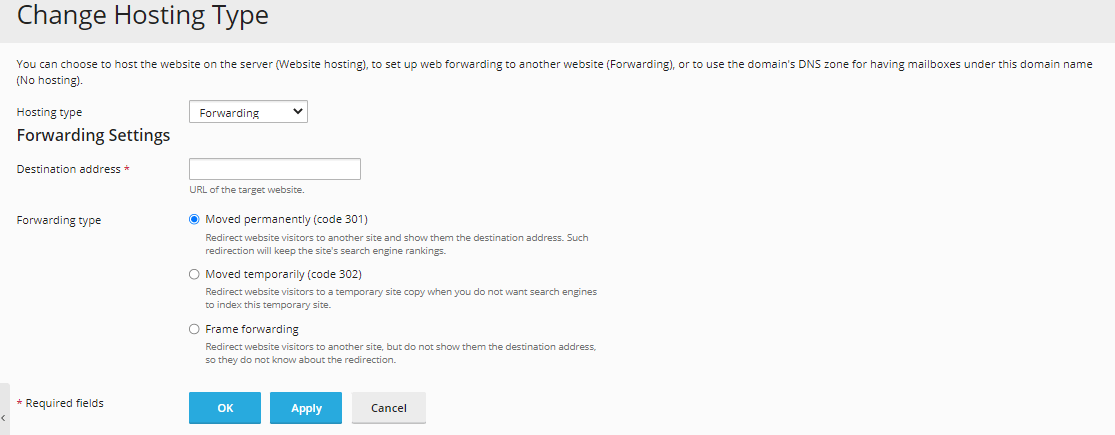Click the "Hosting type" field label
1115x435 pixels.
49,112
